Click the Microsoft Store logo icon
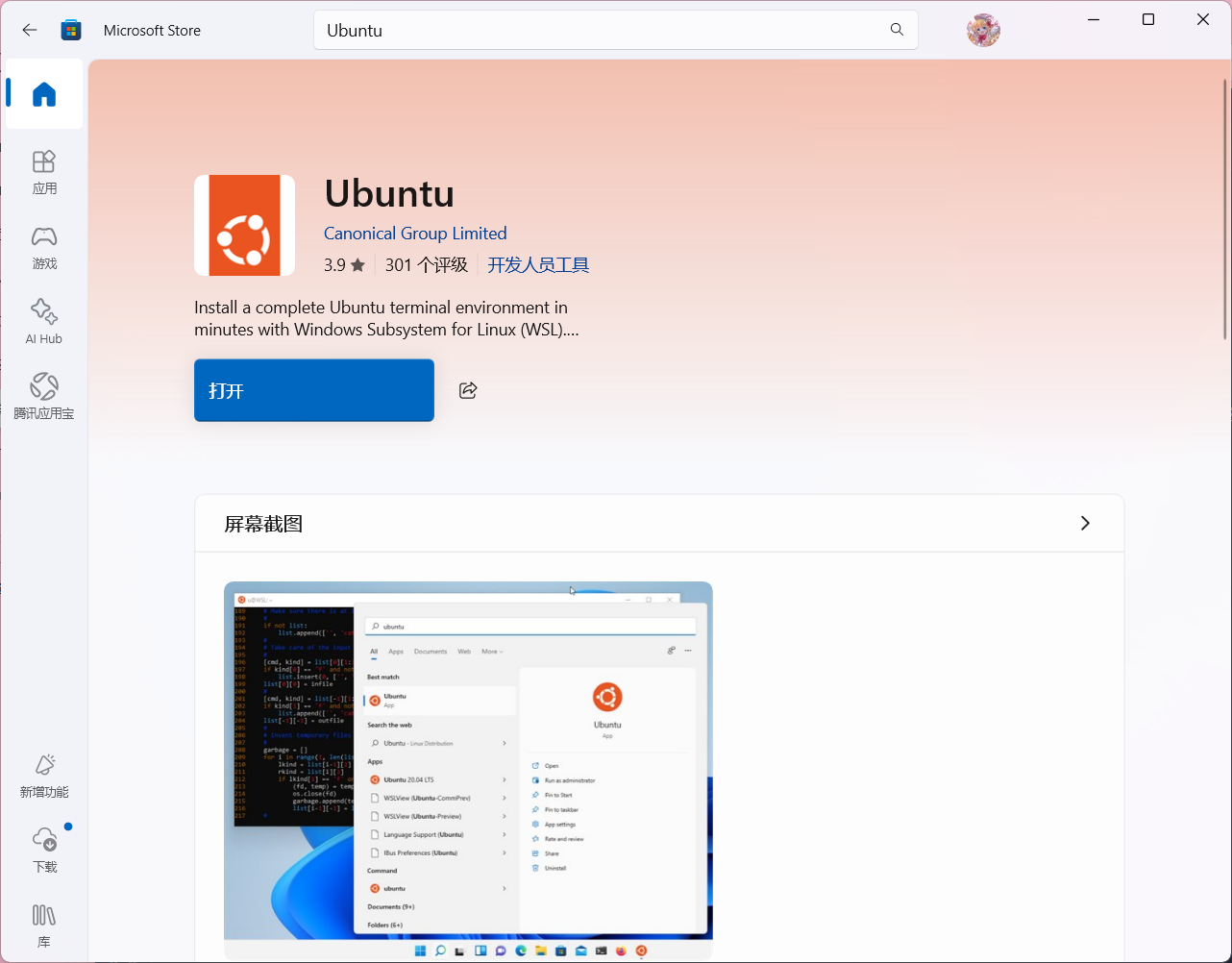Image resolution: width=1232 pixels, height=963 pixels. pyautogui.click(x=71, y=30)
